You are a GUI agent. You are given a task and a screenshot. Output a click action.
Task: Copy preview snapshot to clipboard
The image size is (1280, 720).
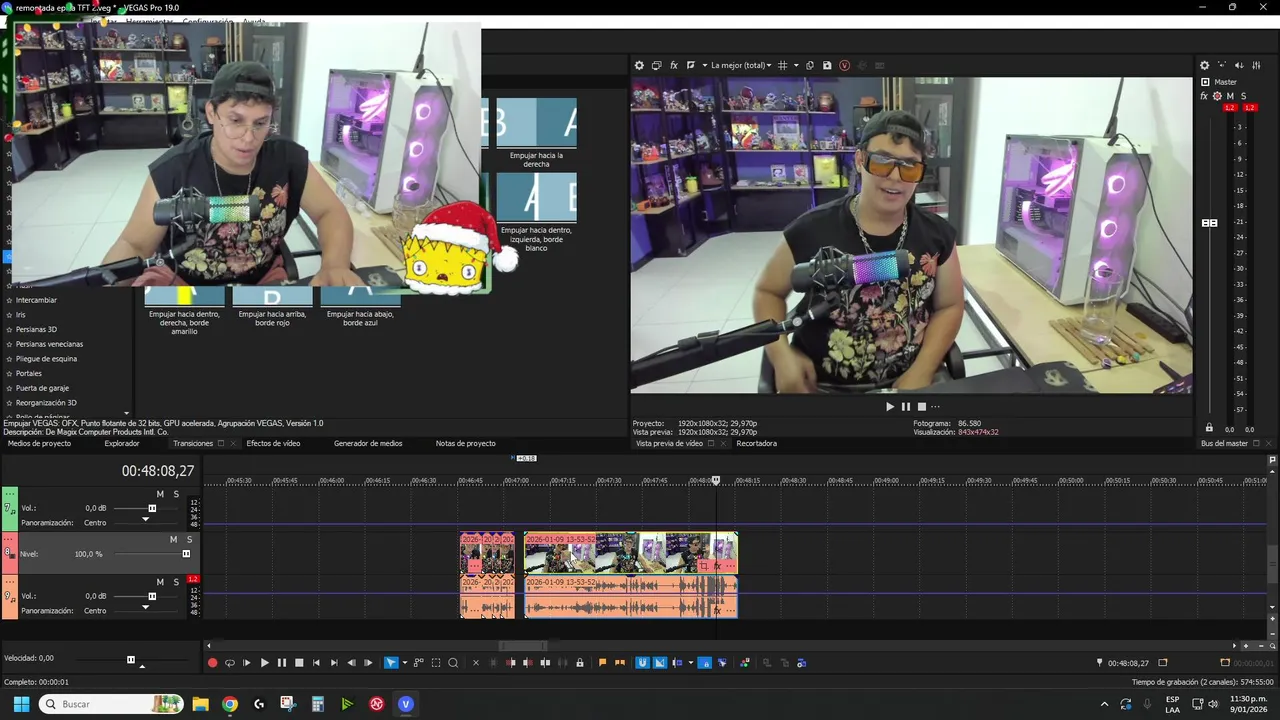pyautogui.click(x=810, y=65)
